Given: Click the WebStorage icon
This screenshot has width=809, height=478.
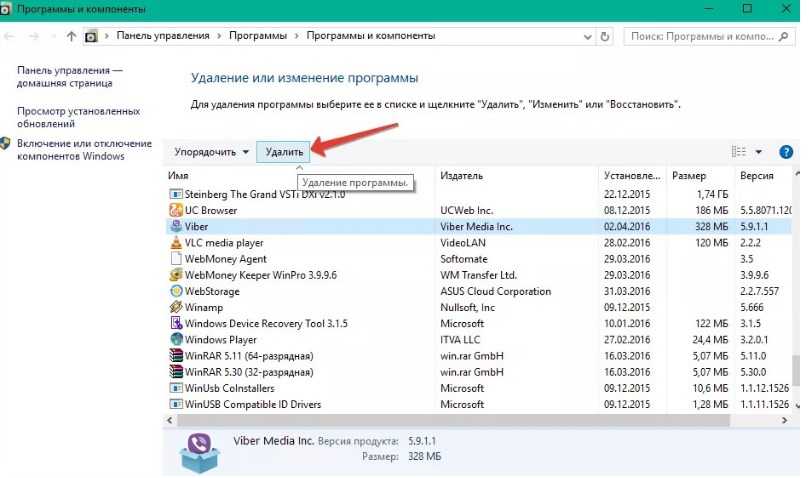Looking at the screenshot, I should click(176, 291).
